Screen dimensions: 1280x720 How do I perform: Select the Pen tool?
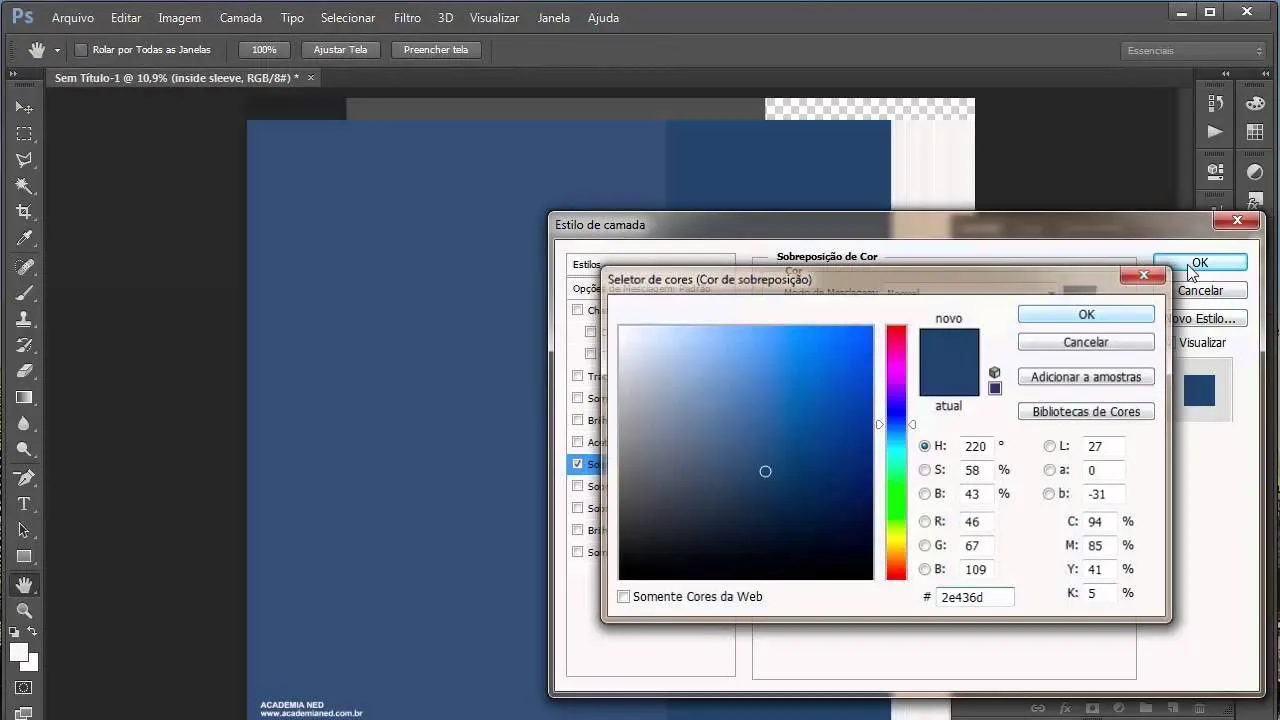pos(24,478)
